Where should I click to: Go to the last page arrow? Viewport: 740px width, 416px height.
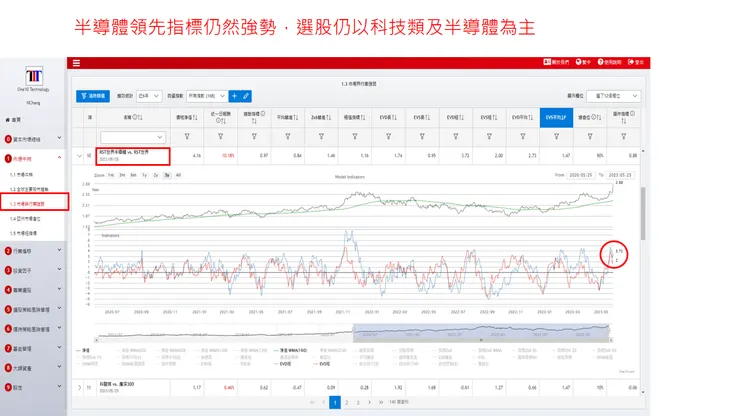[x=380, y=402]
